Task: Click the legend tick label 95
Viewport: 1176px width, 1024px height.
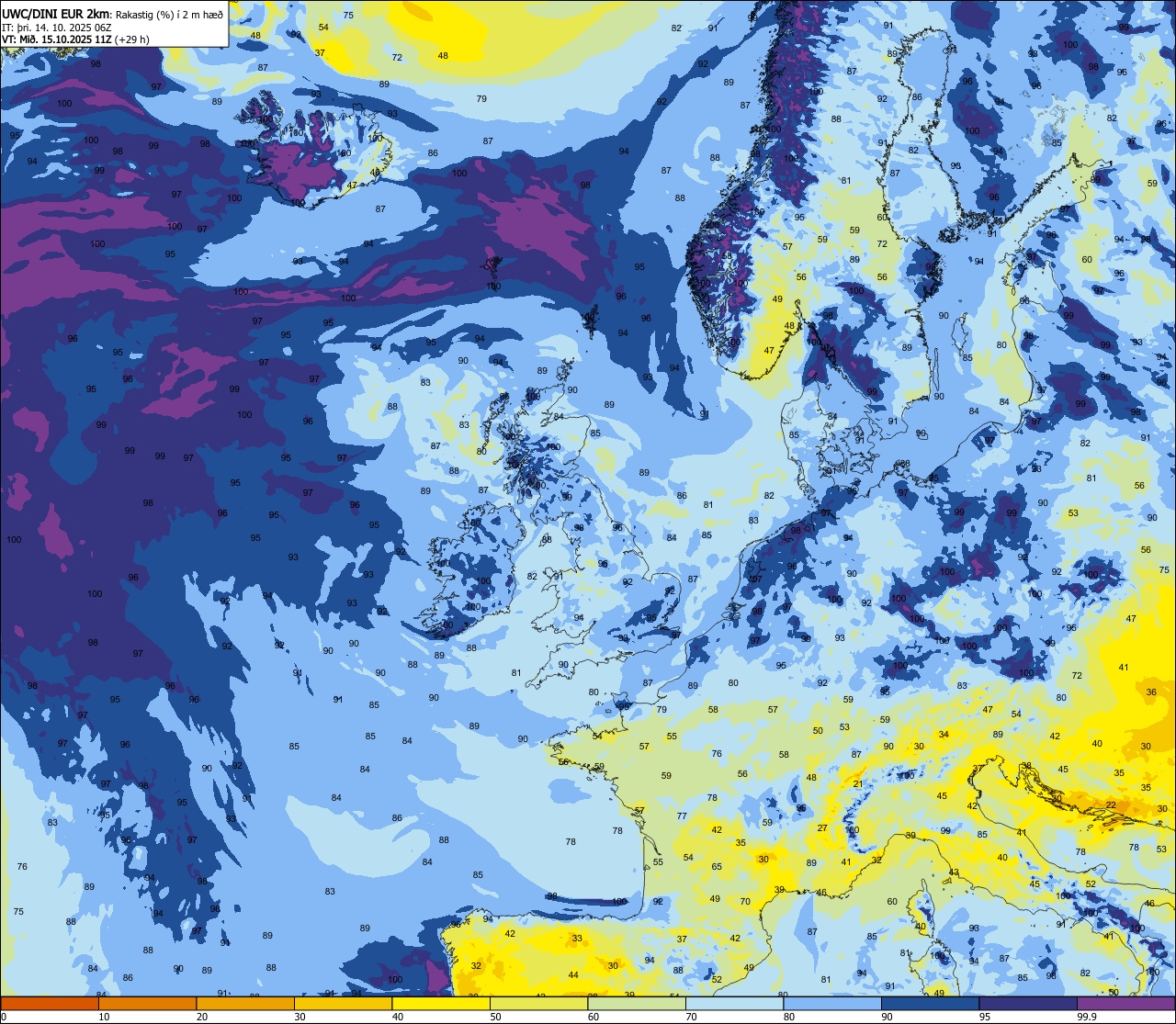Action: (x=985, y=1017)
